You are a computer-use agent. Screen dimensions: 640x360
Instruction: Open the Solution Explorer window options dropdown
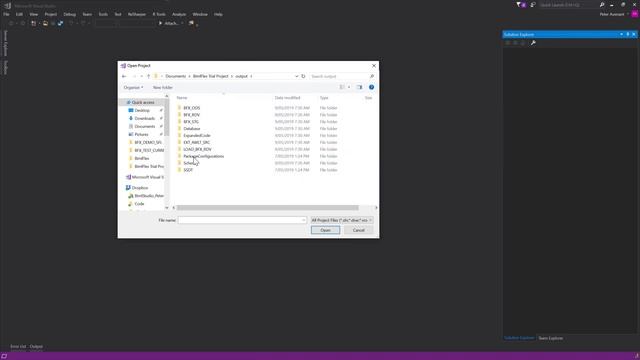coord(621,34)
